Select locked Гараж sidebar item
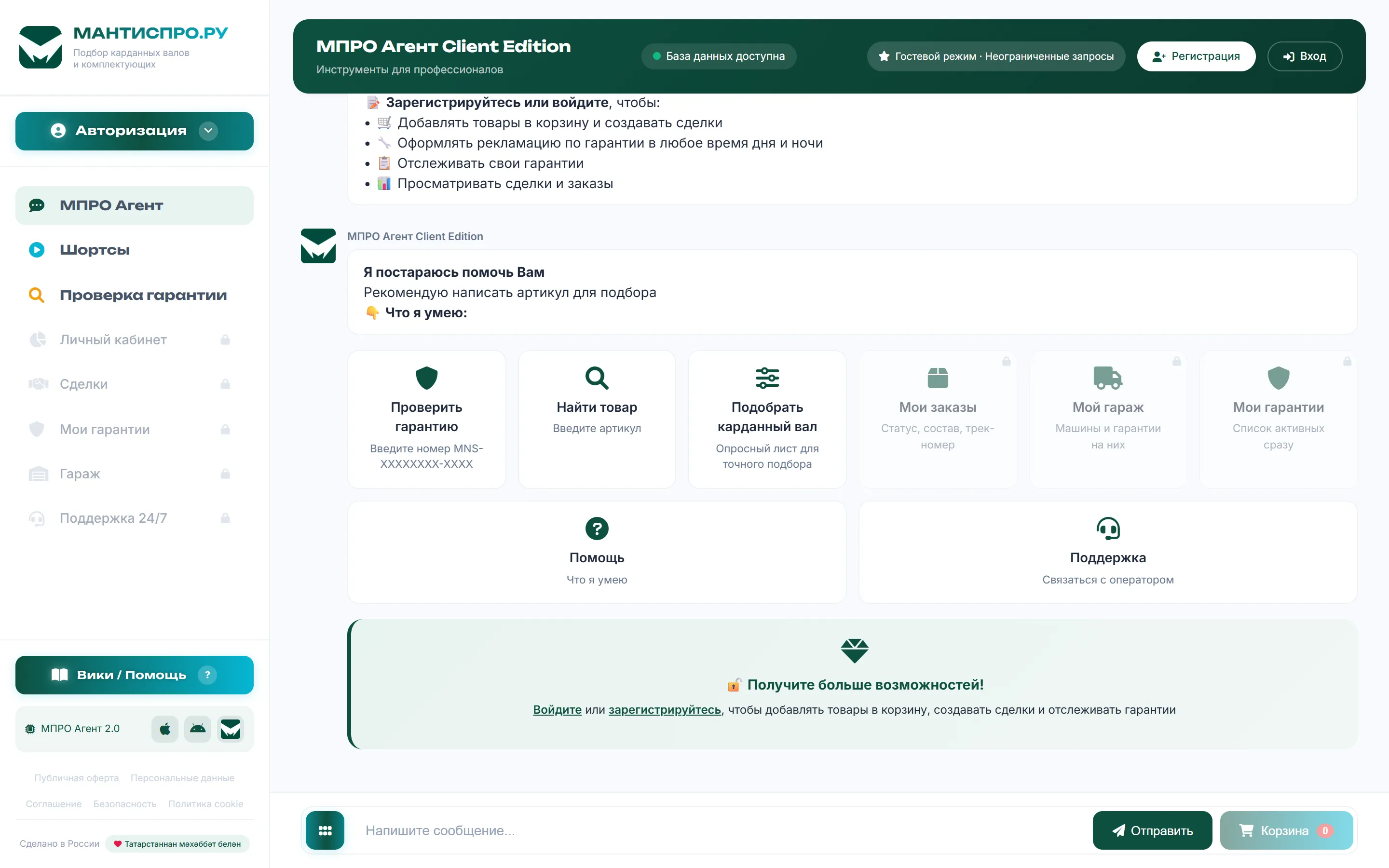Screen dimensions: 1389x868 pyautogui.click(x=134, y=474)
